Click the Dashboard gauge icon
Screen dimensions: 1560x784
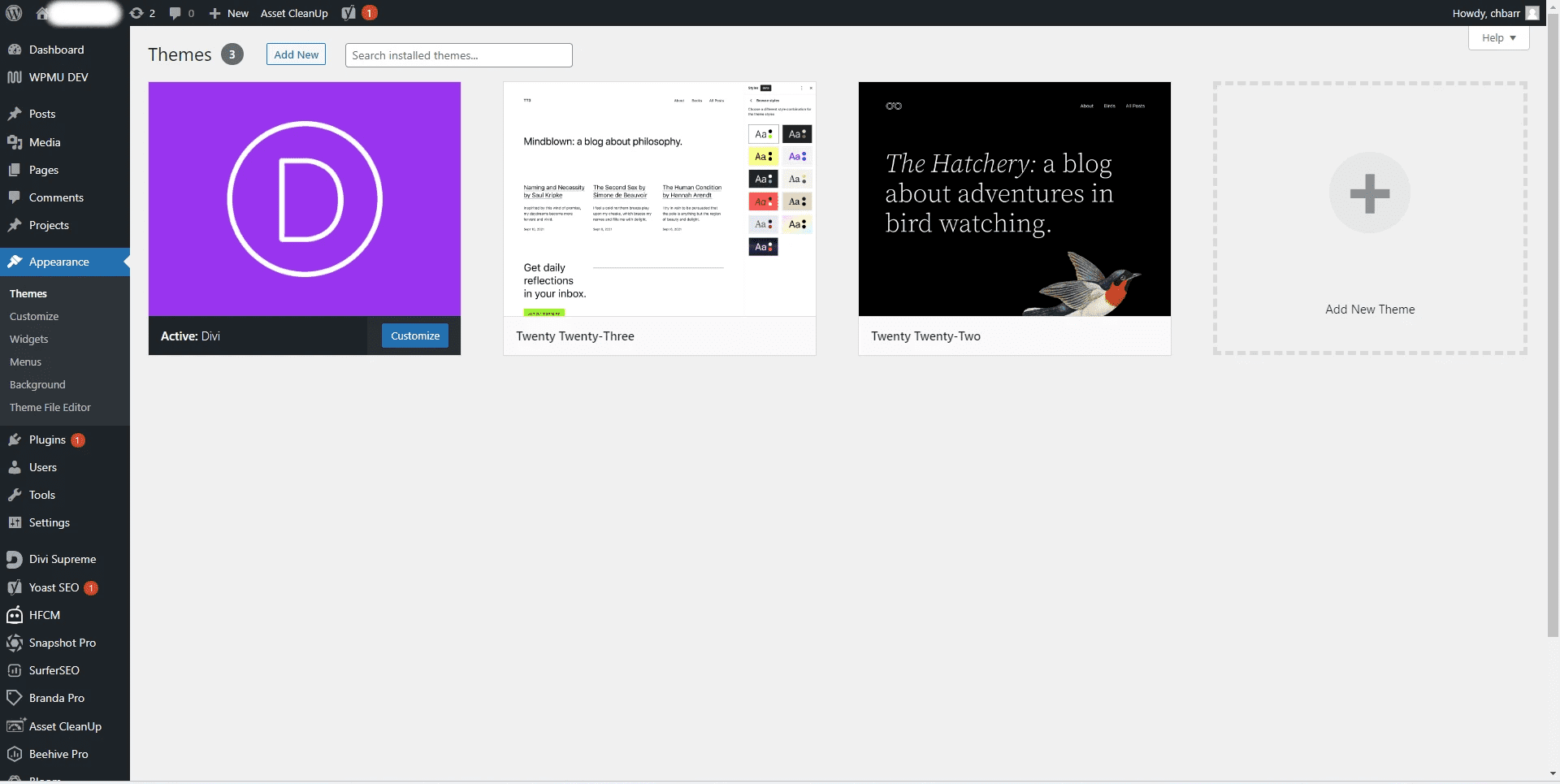tap(14, 50)
